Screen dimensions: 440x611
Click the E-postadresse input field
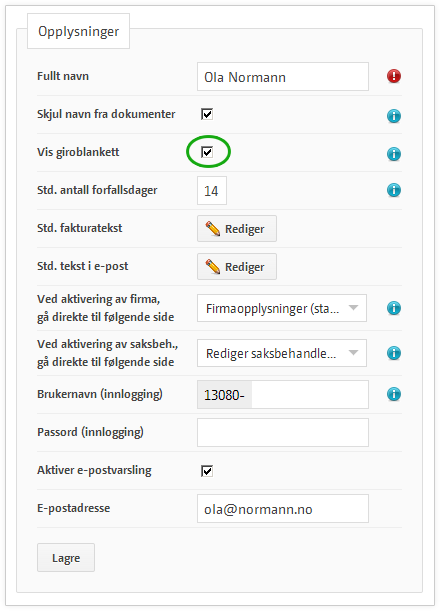point(283,509)
